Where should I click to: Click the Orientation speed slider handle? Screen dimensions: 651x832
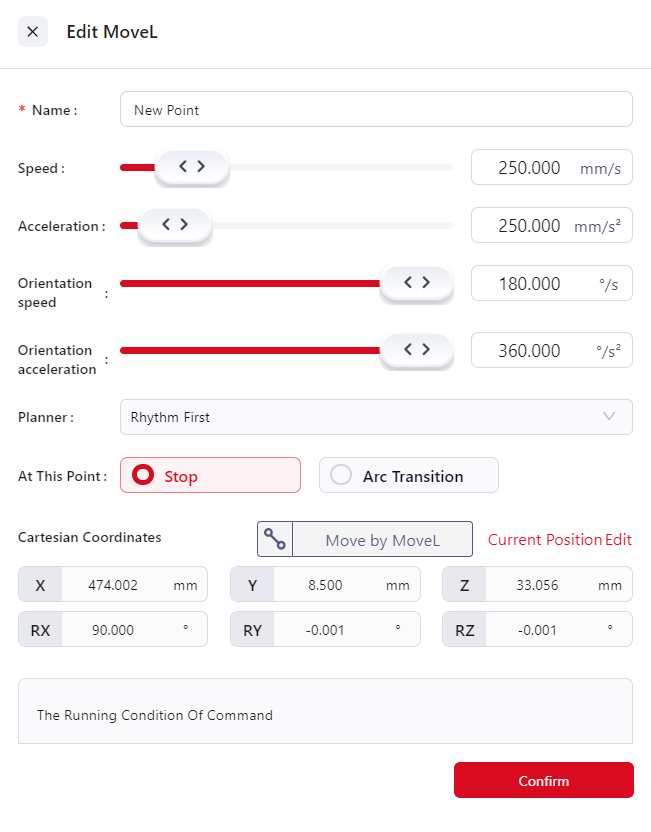[x=416, y=283]
